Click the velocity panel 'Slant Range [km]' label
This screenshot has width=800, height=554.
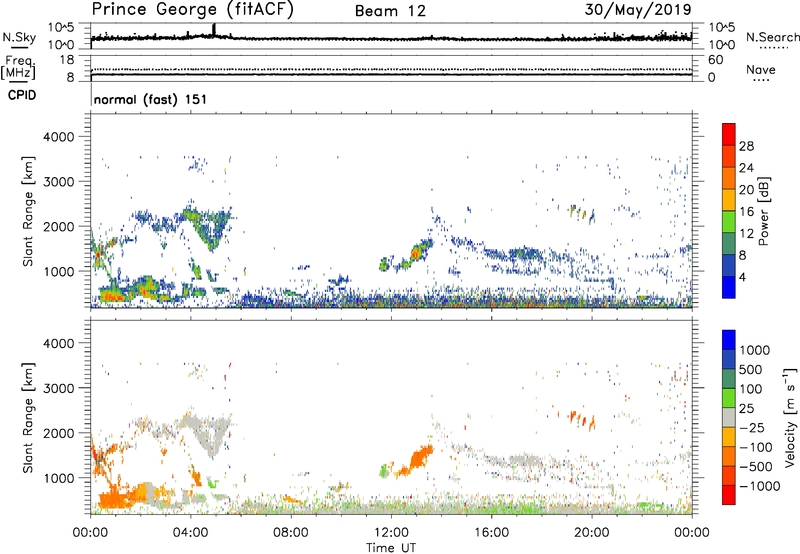[28, 417]
